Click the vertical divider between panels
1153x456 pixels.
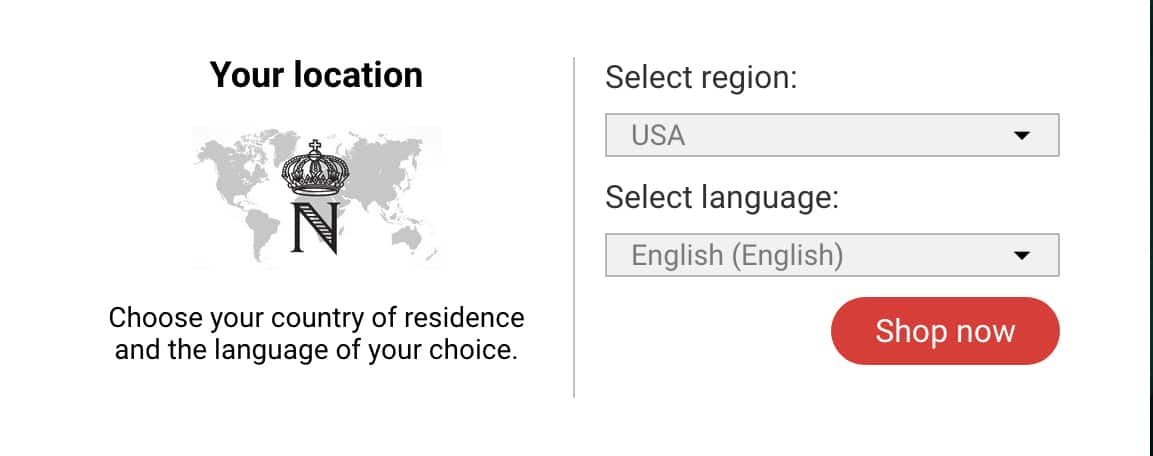(x=574, y=227)
